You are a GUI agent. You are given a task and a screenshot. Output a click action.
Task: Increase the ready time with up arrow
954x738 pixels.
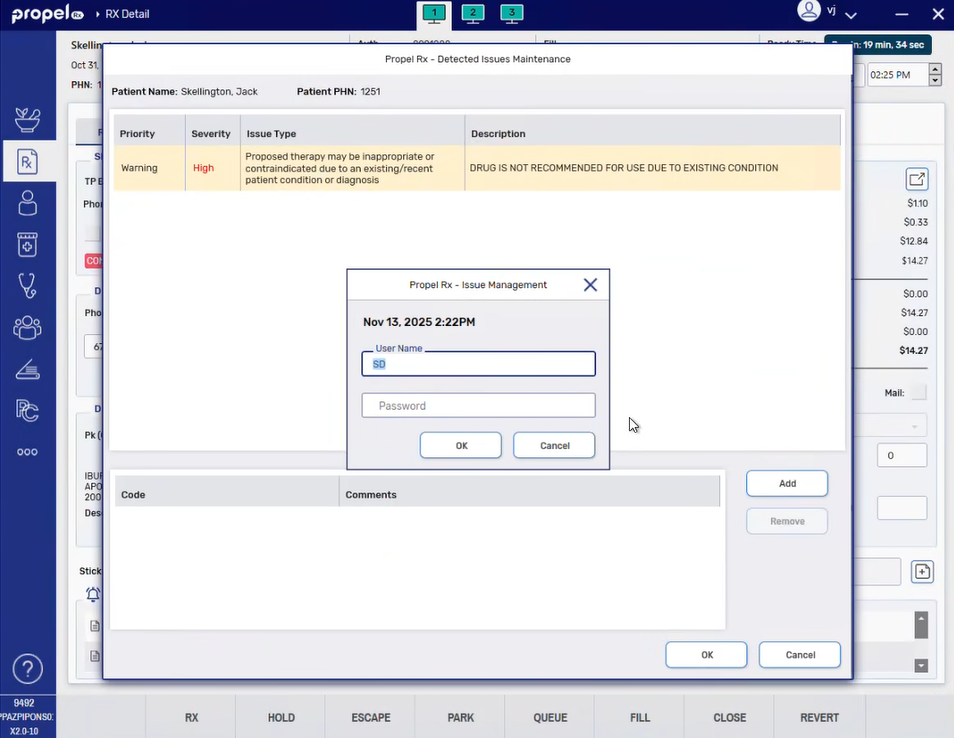click(935, 70)
